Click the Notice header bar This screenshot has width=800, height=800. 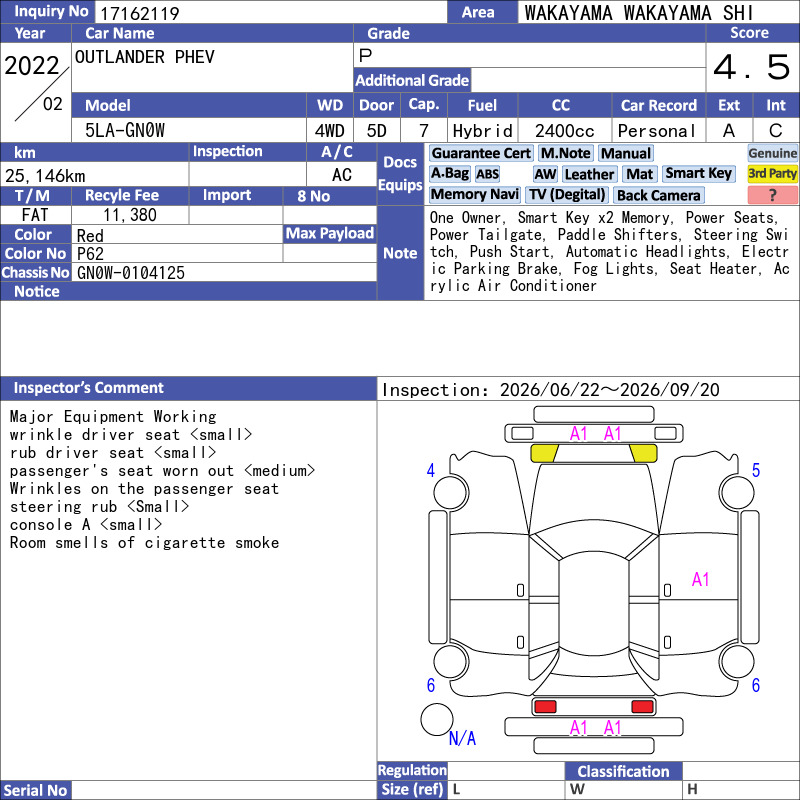coord(188,291)
